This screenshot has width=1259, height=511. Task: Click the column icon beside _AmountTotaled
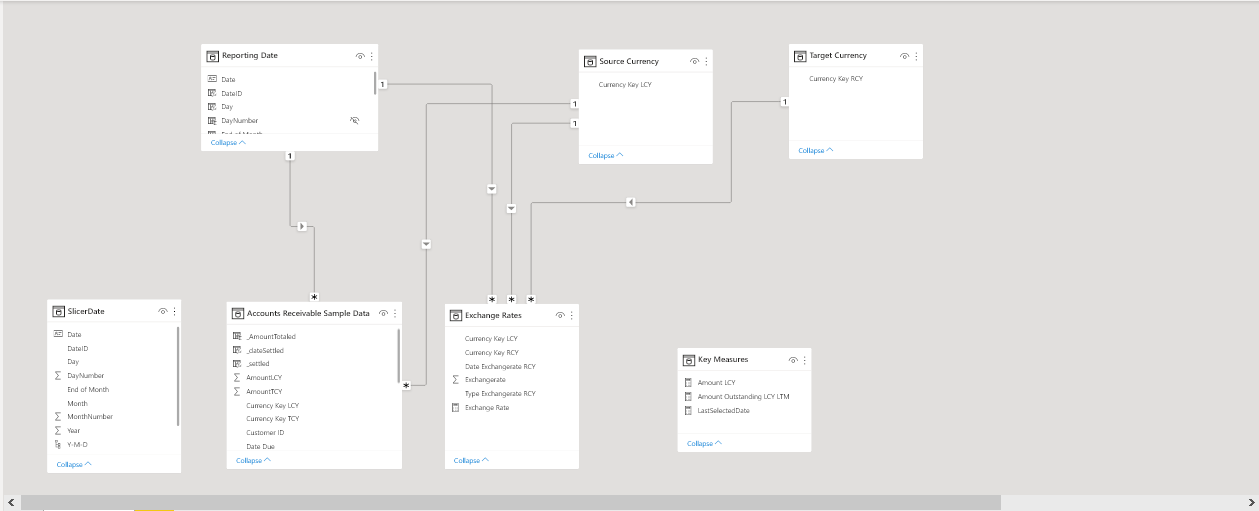pos(237,336)
